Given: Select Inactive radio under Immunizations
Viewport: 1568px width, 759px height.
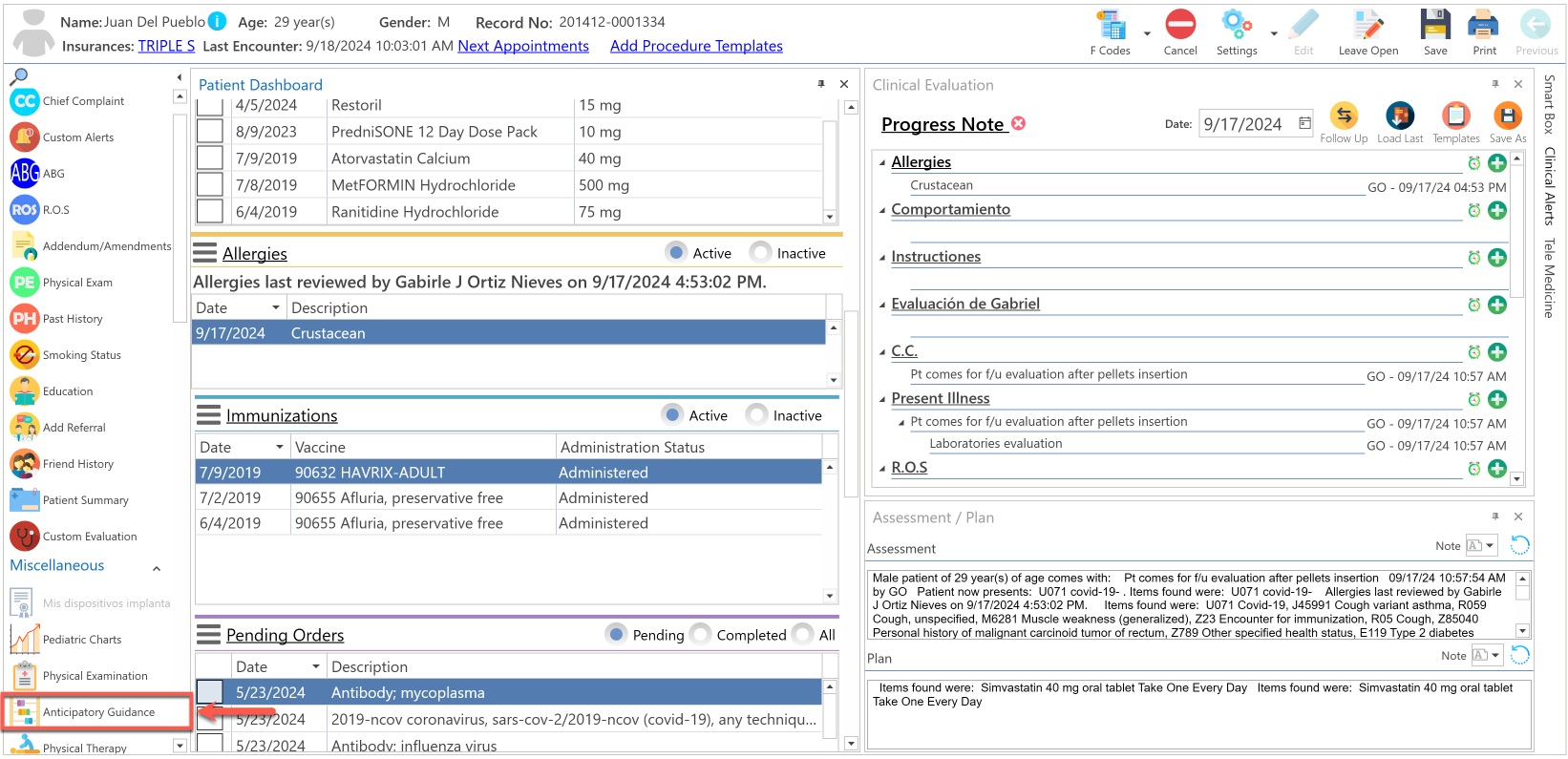Looking at the screenshot, I should point(756,415).
